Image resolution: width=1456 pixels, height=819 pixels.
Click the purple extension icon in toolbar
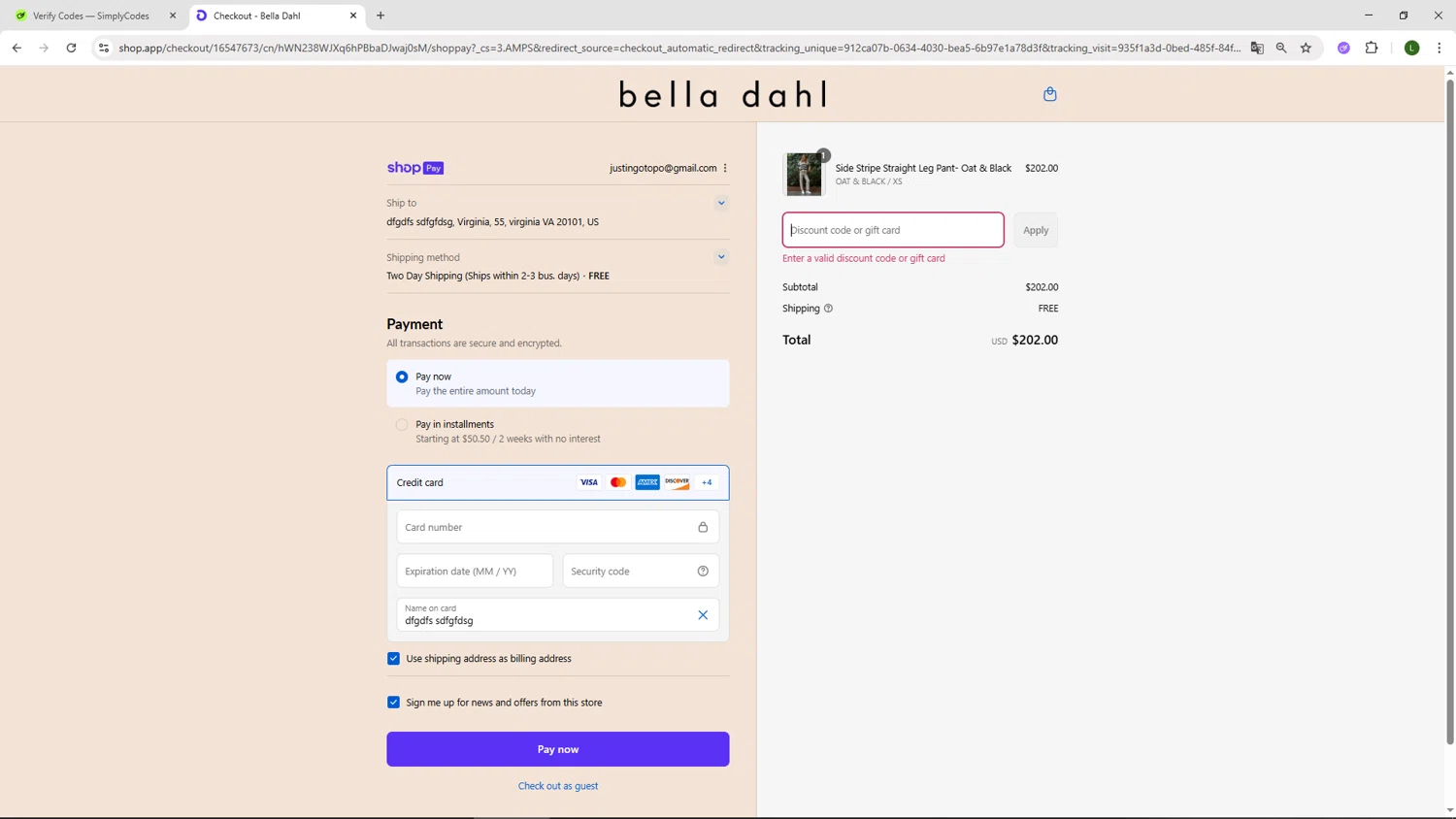[x=1343, y=48]
